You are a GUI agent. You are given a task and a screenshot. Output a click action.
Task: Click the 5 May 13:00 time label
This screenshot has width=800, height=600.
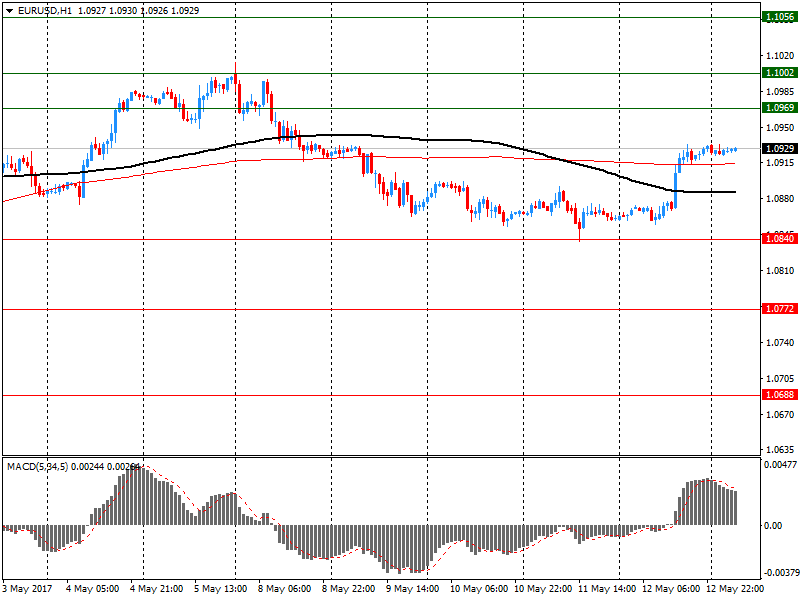[220, 589]
